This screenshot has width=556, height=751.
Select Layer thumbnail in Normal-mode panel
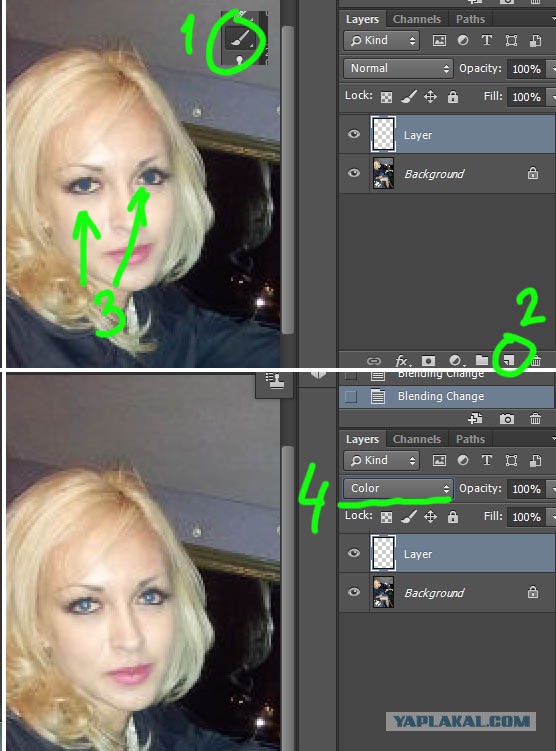click(383, 134)
